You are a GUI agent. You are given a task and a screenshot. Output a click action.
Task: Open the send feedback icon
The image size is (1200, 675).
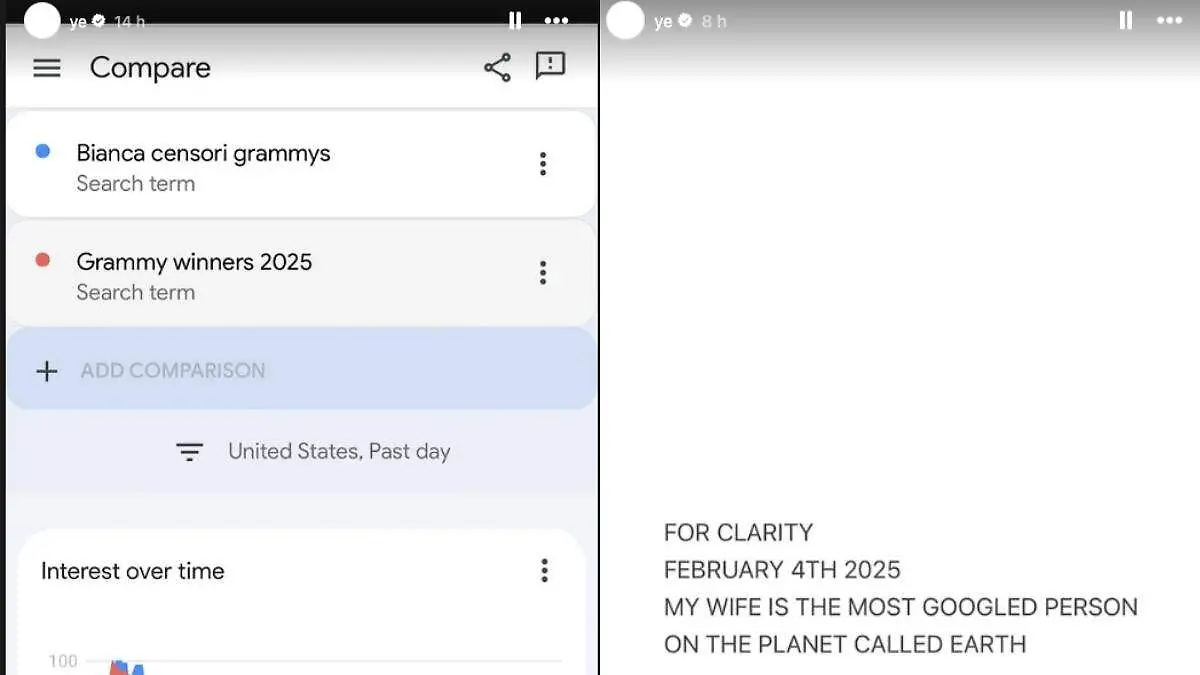[550, 66]
